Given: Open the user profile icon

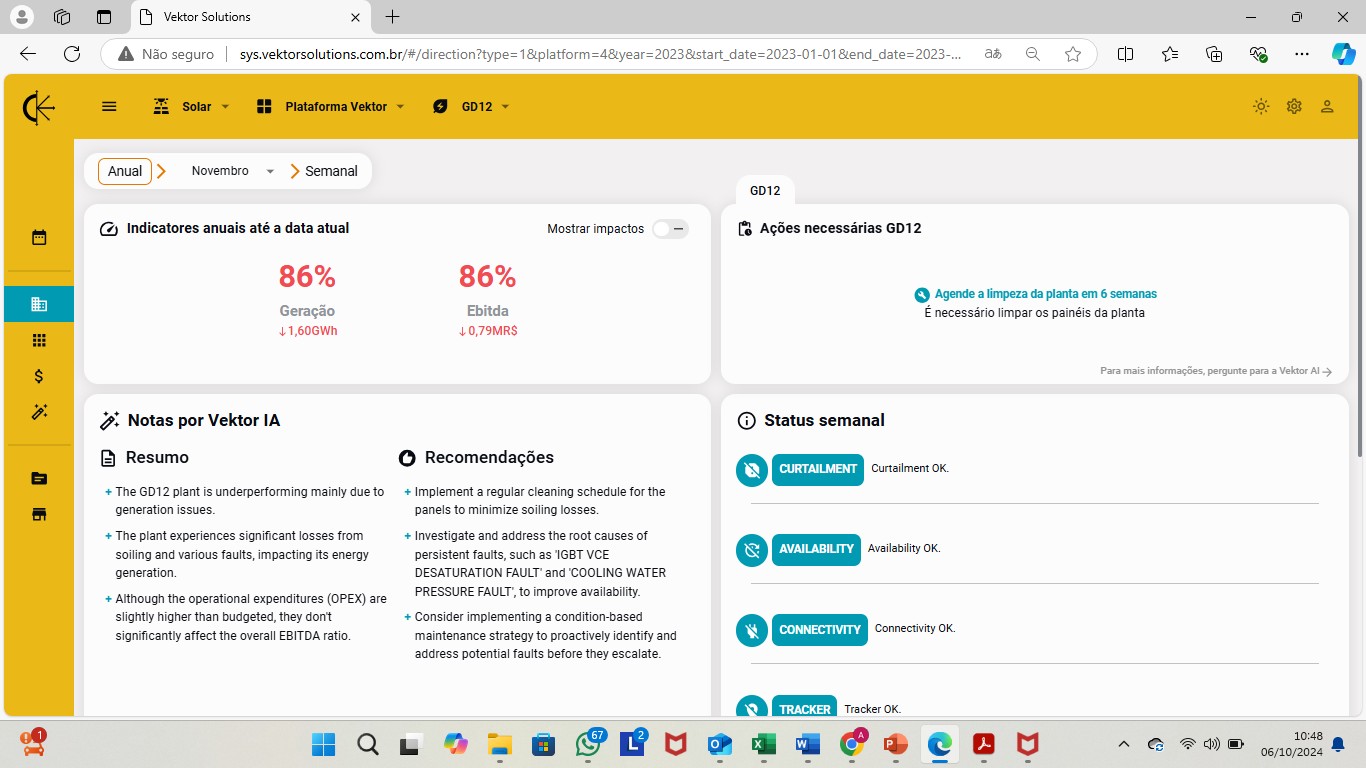Looking at the screenshot, I should tap(1327, 107).
